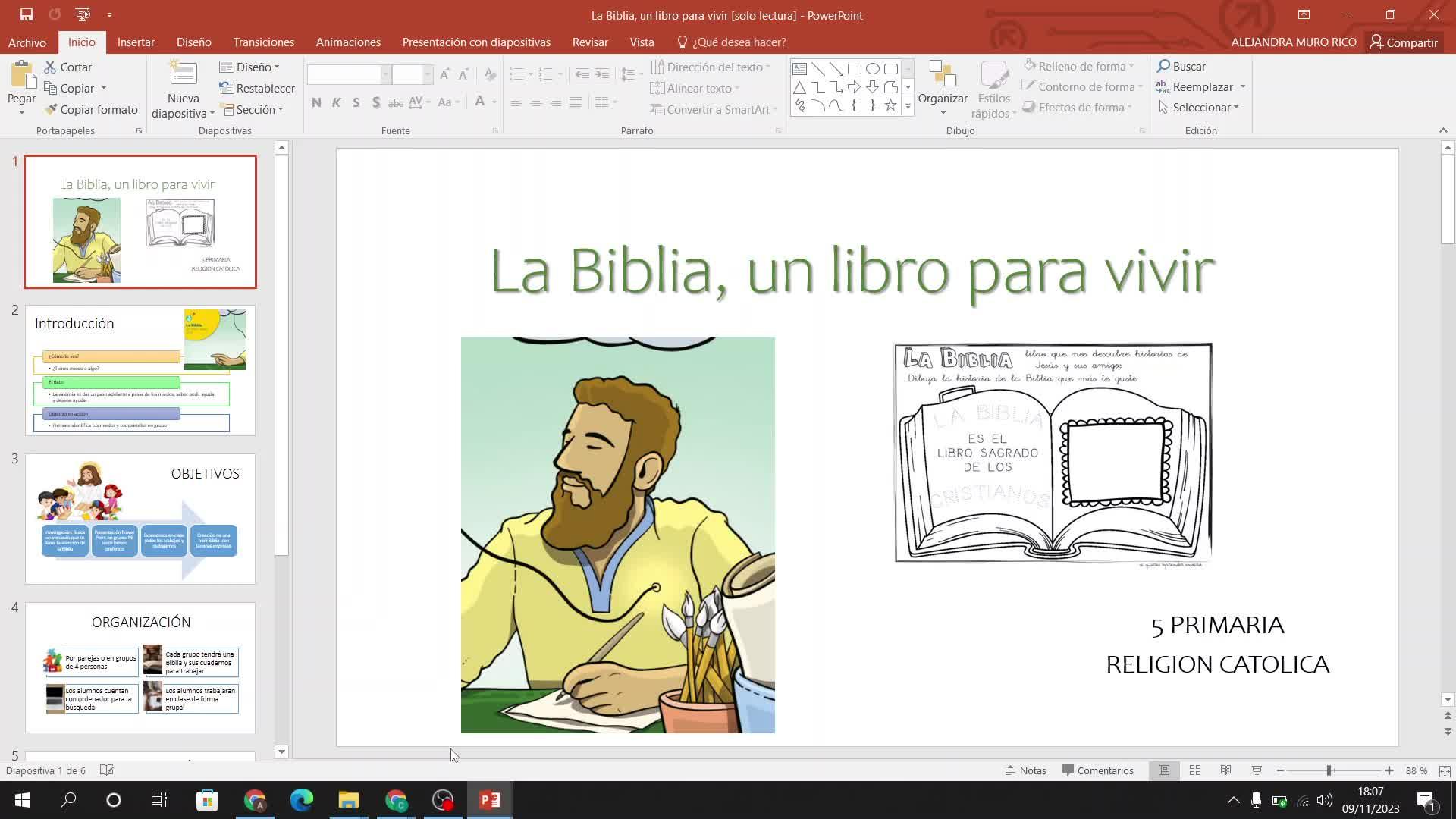This screenshot has width=1456, height=819.
Task: Switch to the Insertar tab
Action: coord(136,42)
